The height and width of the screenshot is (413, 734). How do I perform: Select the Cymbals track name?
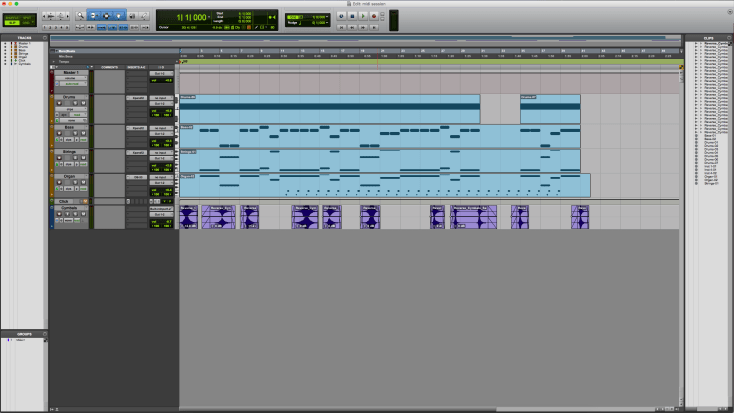coord(69,209)
